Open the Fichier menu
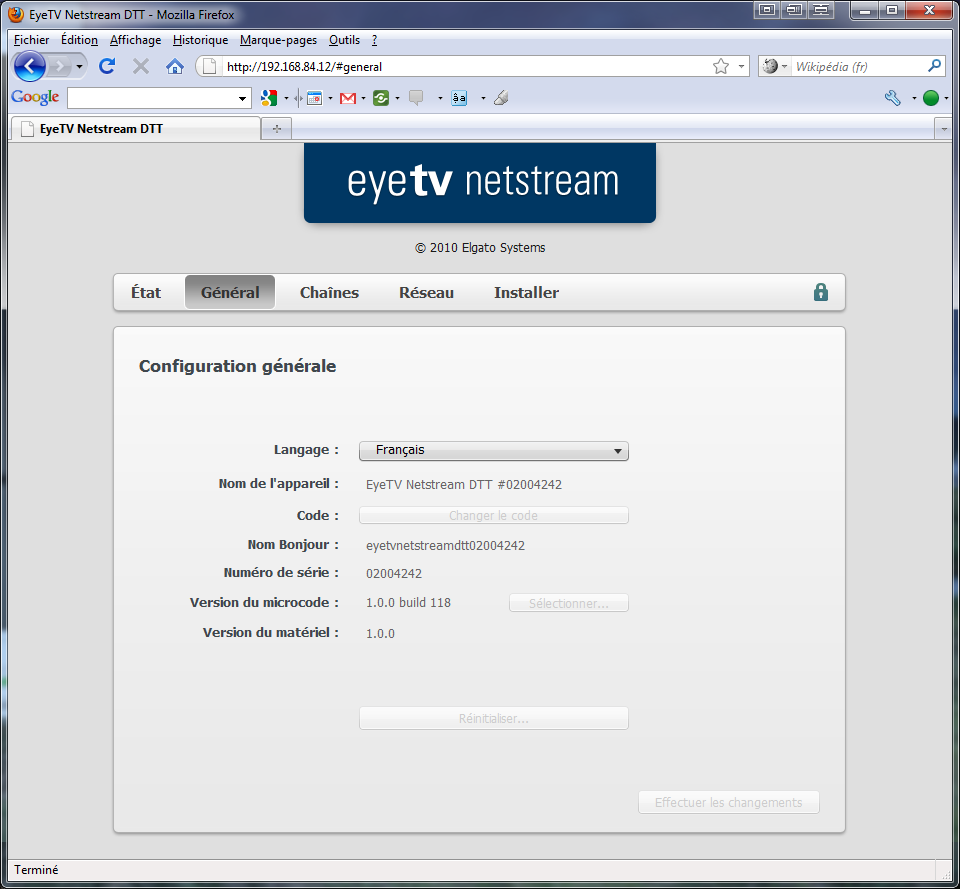Image resolution: width=960 pixels, height=889 pixels. tap(31, 40)
